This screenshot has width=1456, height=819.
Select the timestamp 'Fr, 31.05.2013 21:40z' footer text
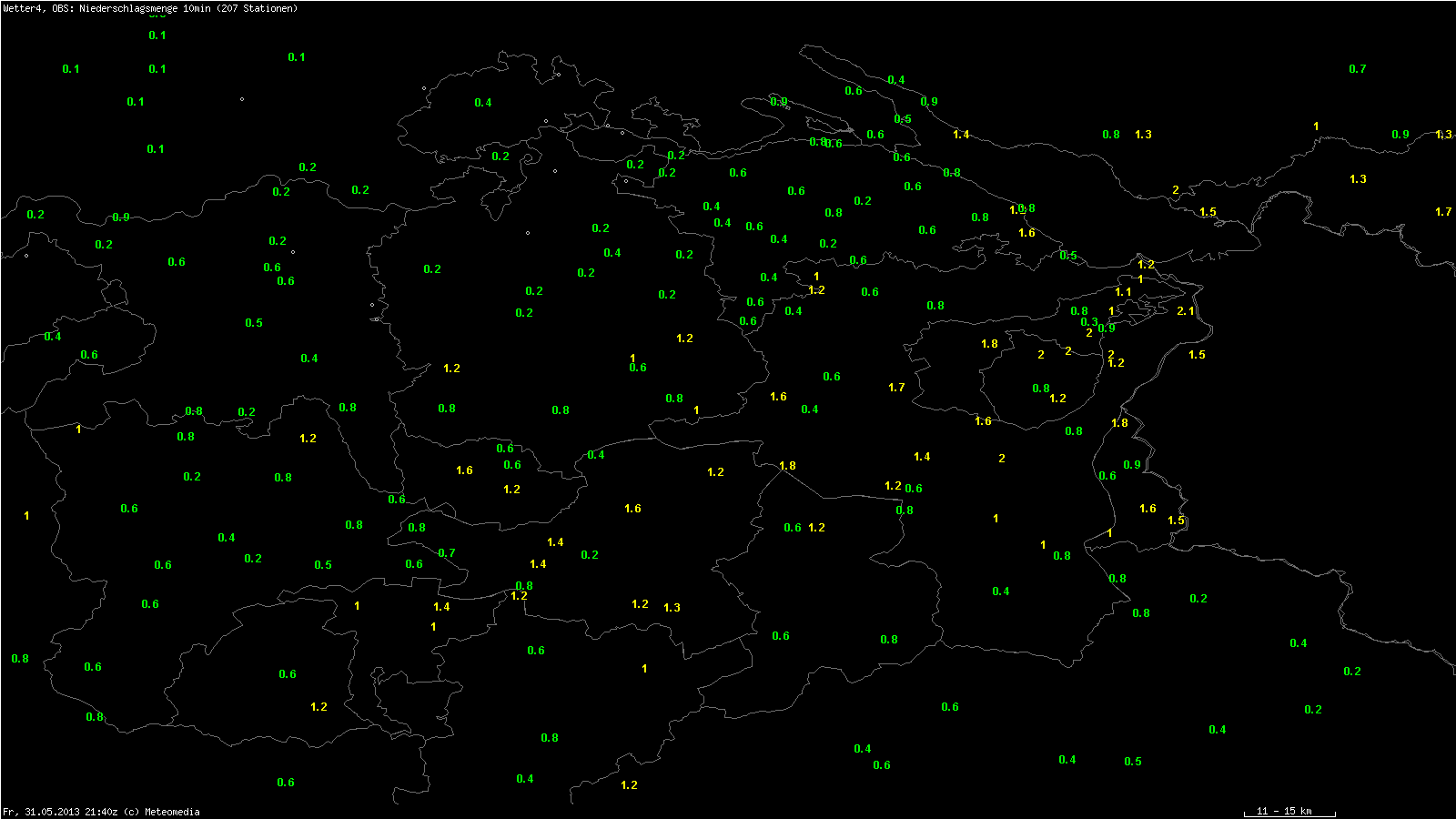tap(60, 812)
